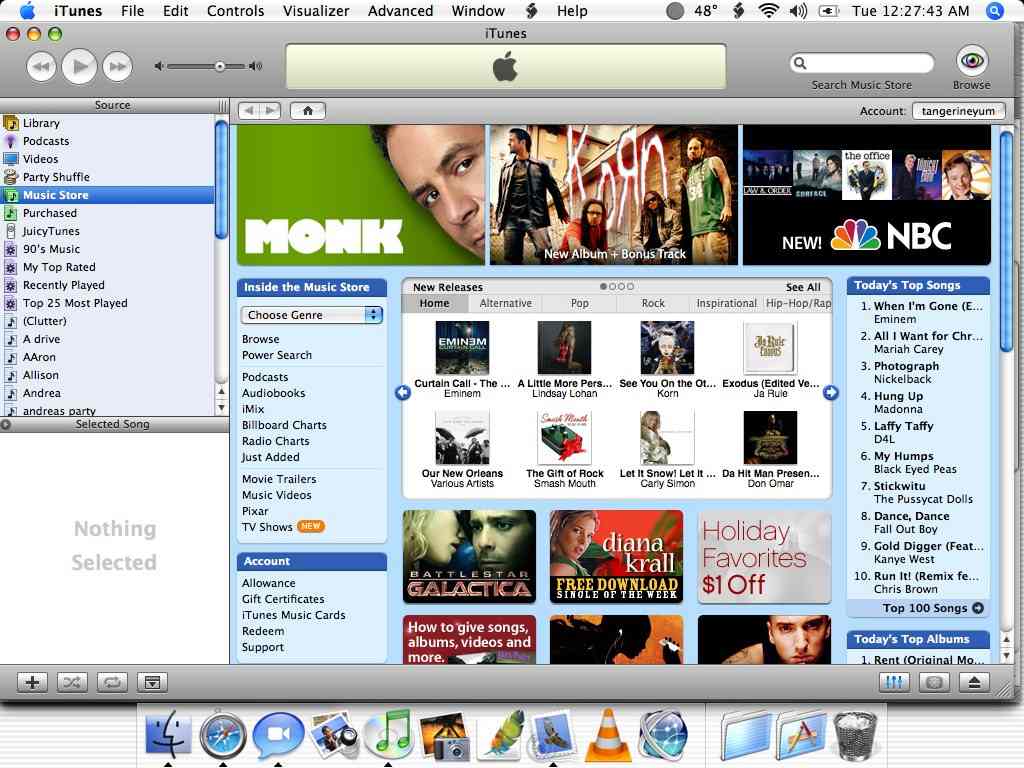
Task: Switch to the Inspirational tab
Action: pos(726,303)
